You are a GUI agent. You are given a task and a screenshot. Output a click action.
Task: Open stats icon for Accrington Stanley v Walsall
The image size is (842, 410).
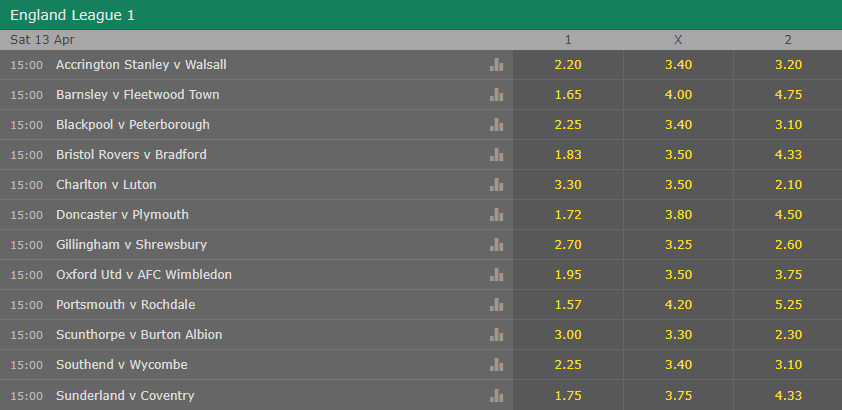point(497,65)
